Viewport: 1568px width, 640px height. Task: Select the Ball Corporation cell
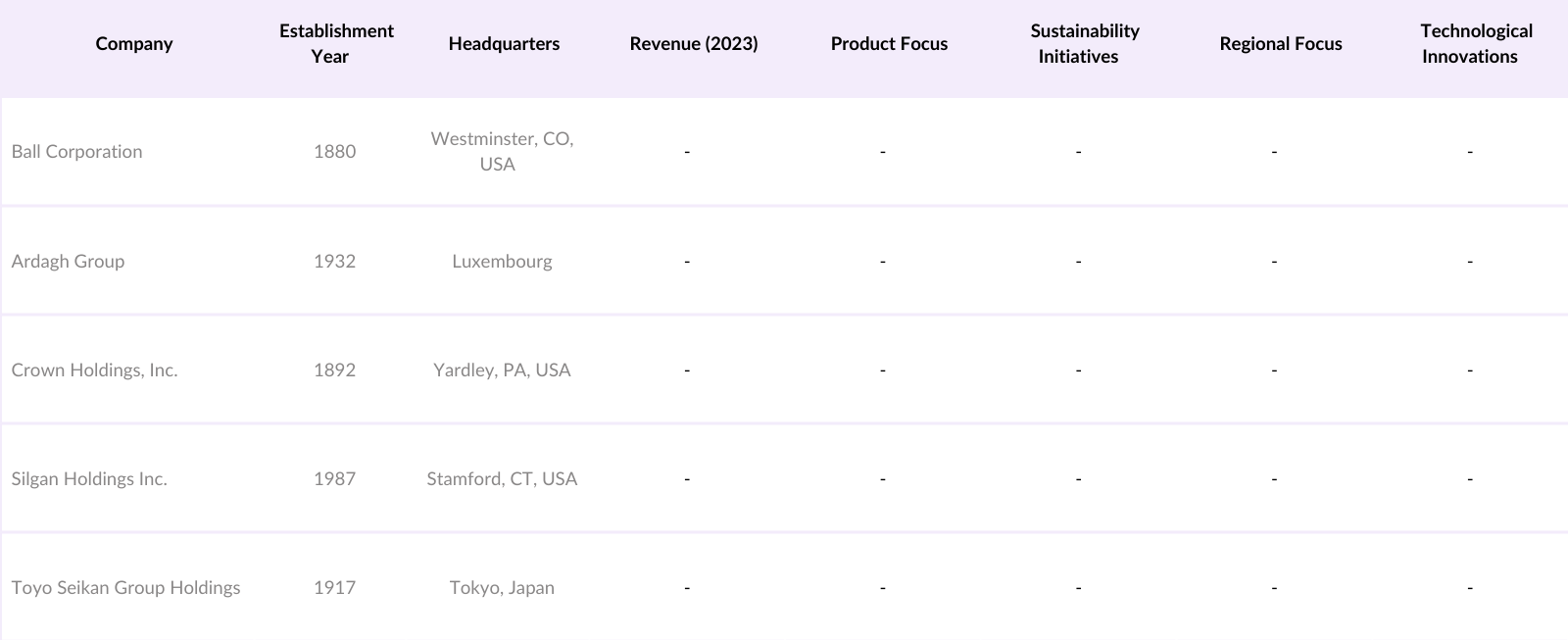pos(76,152)
